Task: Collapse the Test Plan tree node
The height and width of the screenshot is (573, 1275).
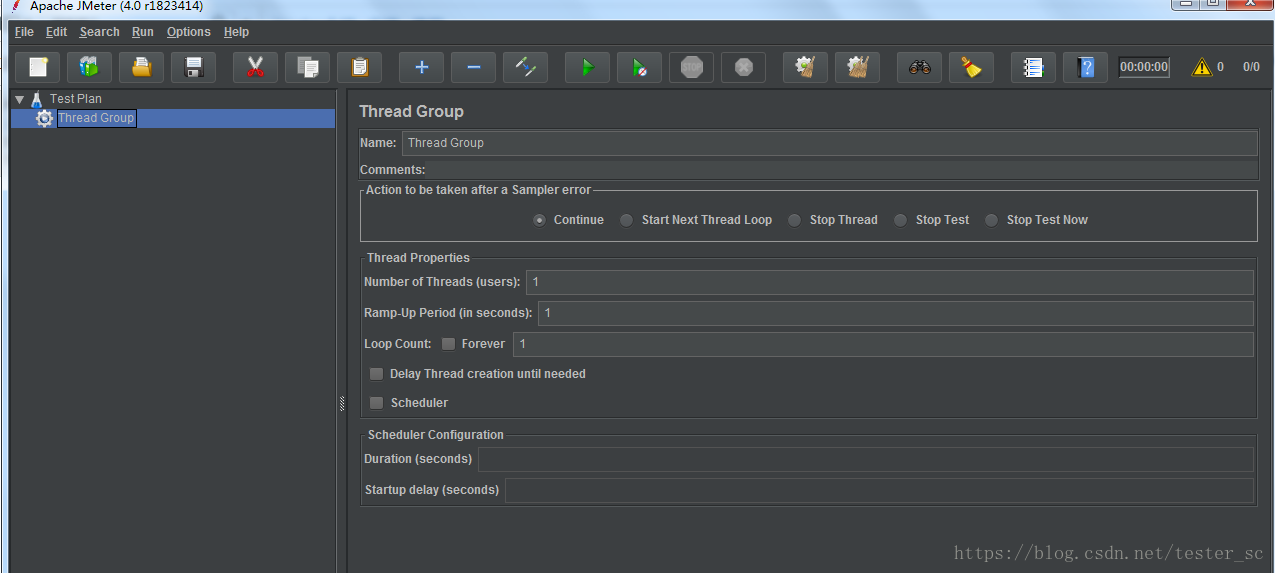Action: point(19,99)
